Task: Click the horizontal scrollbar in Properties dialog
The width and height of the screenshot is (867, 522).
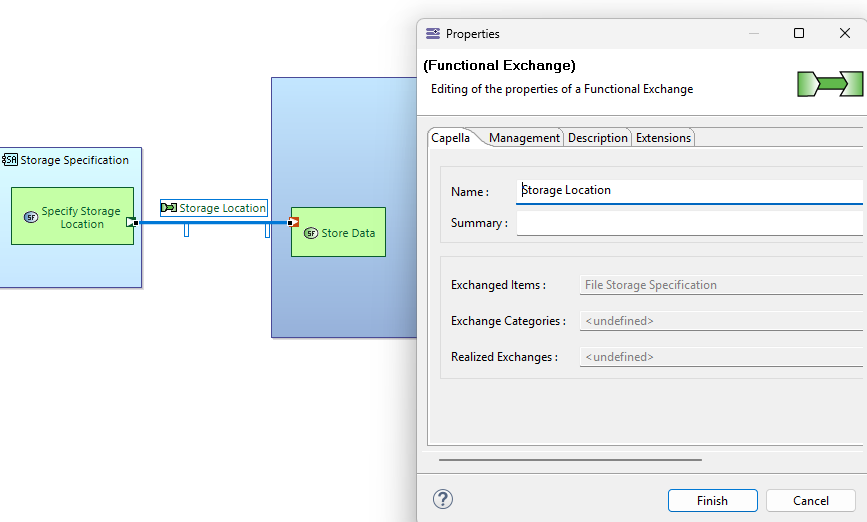Action: [x=570, y=460]
